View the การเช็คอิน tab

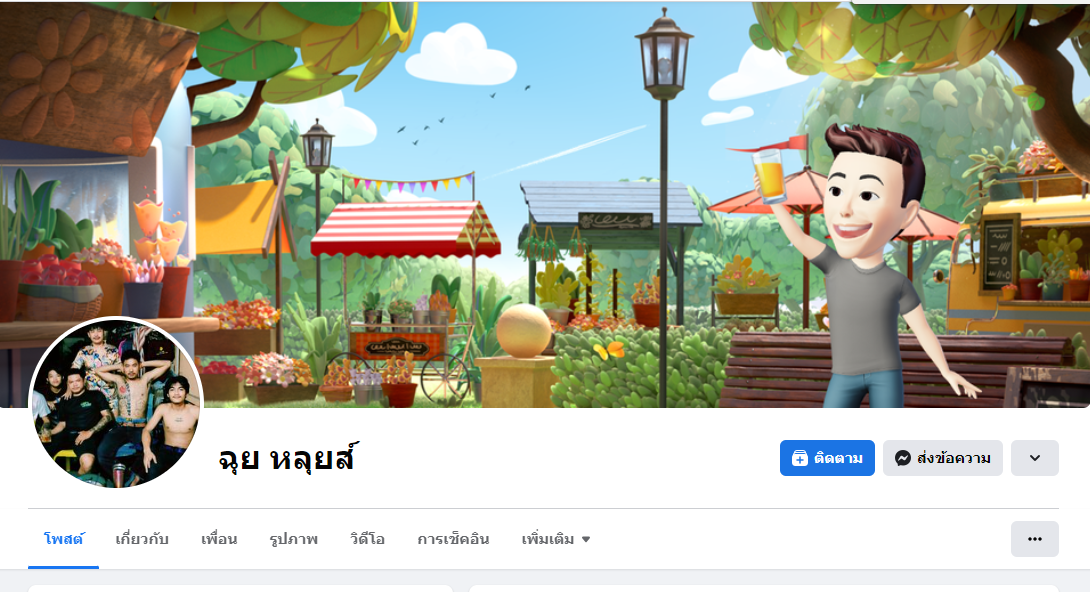click(x=453, y=539)
